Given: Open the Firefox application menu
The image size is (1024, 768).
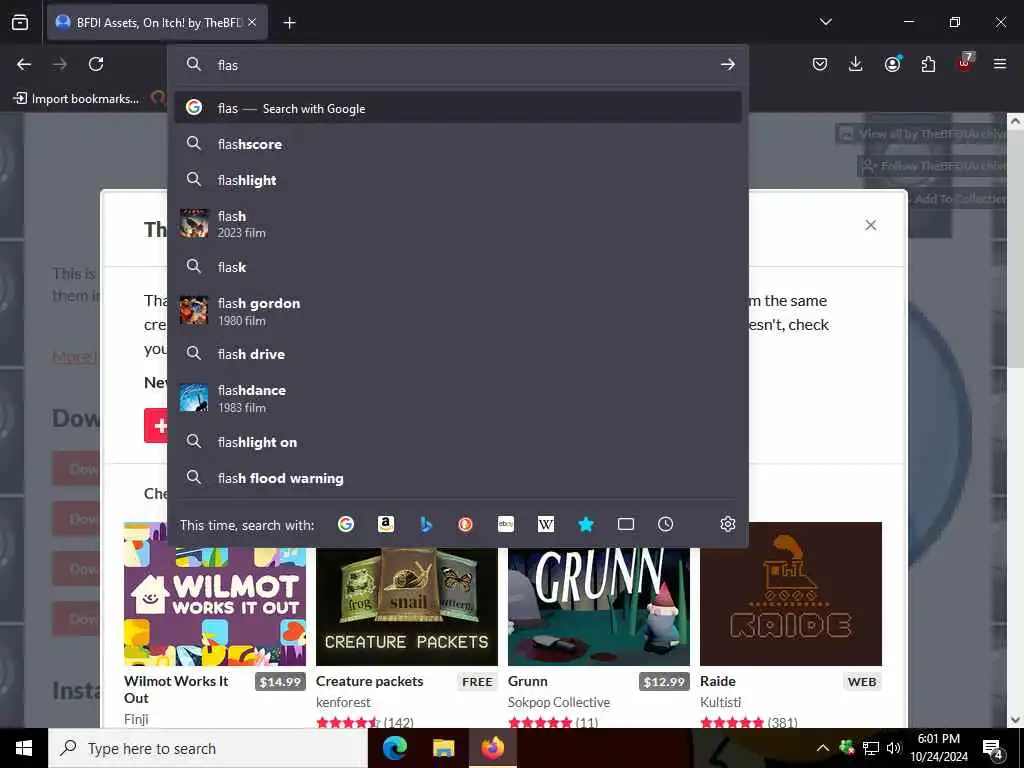Looking at the screenshot, I should click(x=1000, y=64).
